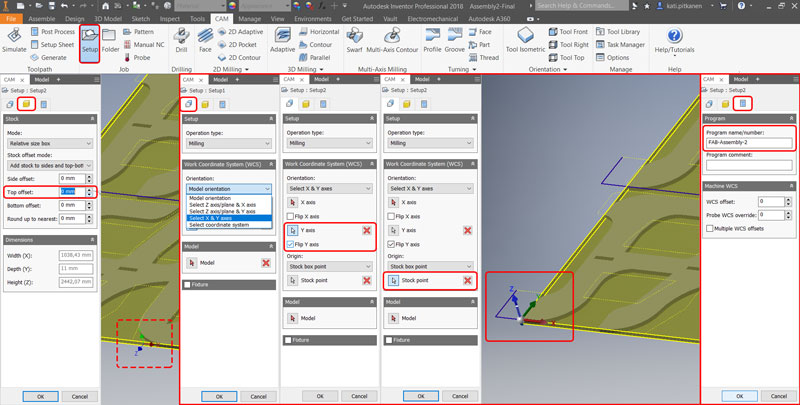Choose 'Select coordinate system' from orientation list
Viewport: 800px width, 405px height.
pos(229,224)
